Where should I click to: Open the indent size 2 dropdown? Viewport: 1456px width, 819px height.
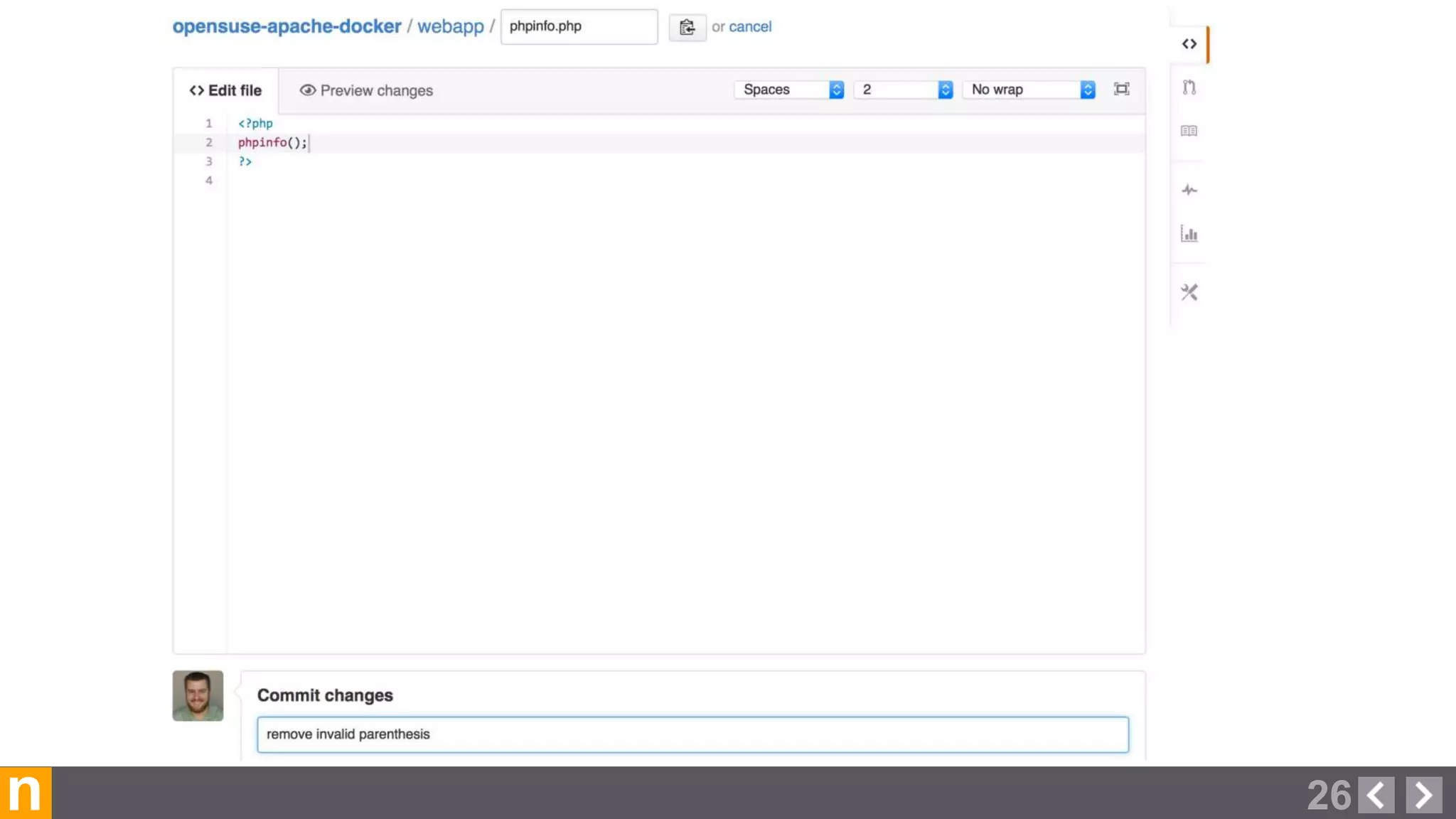click(x=903, y=90)
